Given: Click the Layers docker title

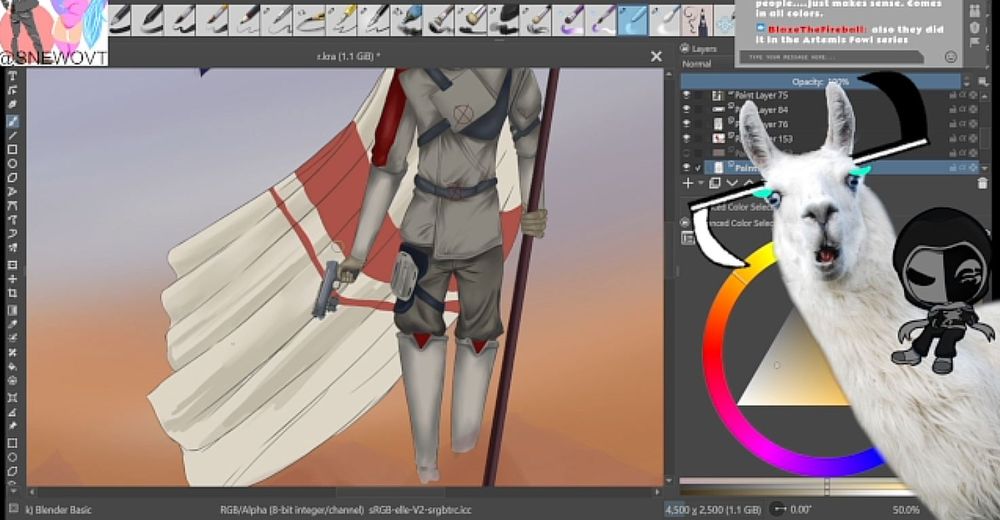Looking at the screenshot, I should tap(704, 48).
